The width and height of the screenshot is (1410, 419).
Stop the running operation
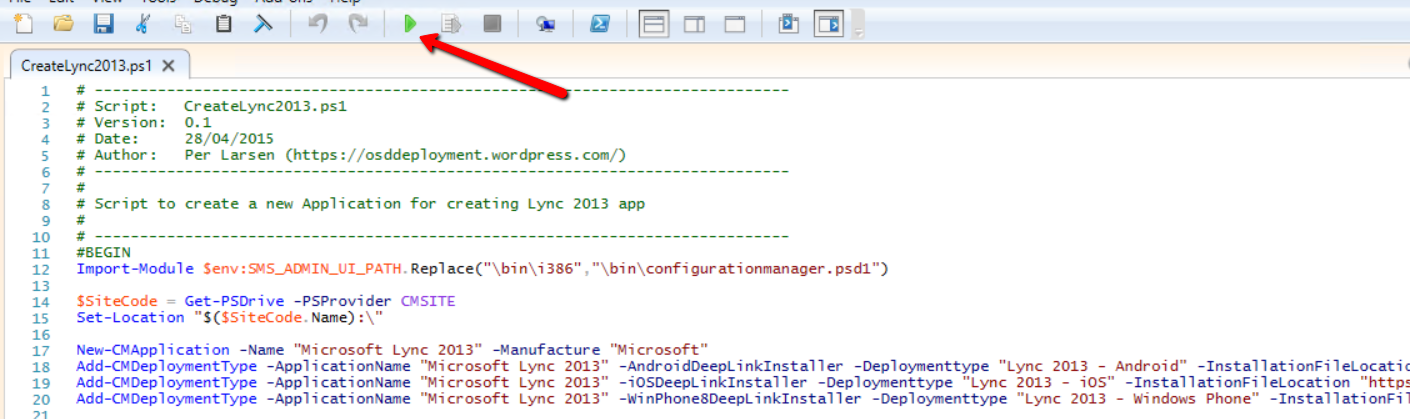492,24
